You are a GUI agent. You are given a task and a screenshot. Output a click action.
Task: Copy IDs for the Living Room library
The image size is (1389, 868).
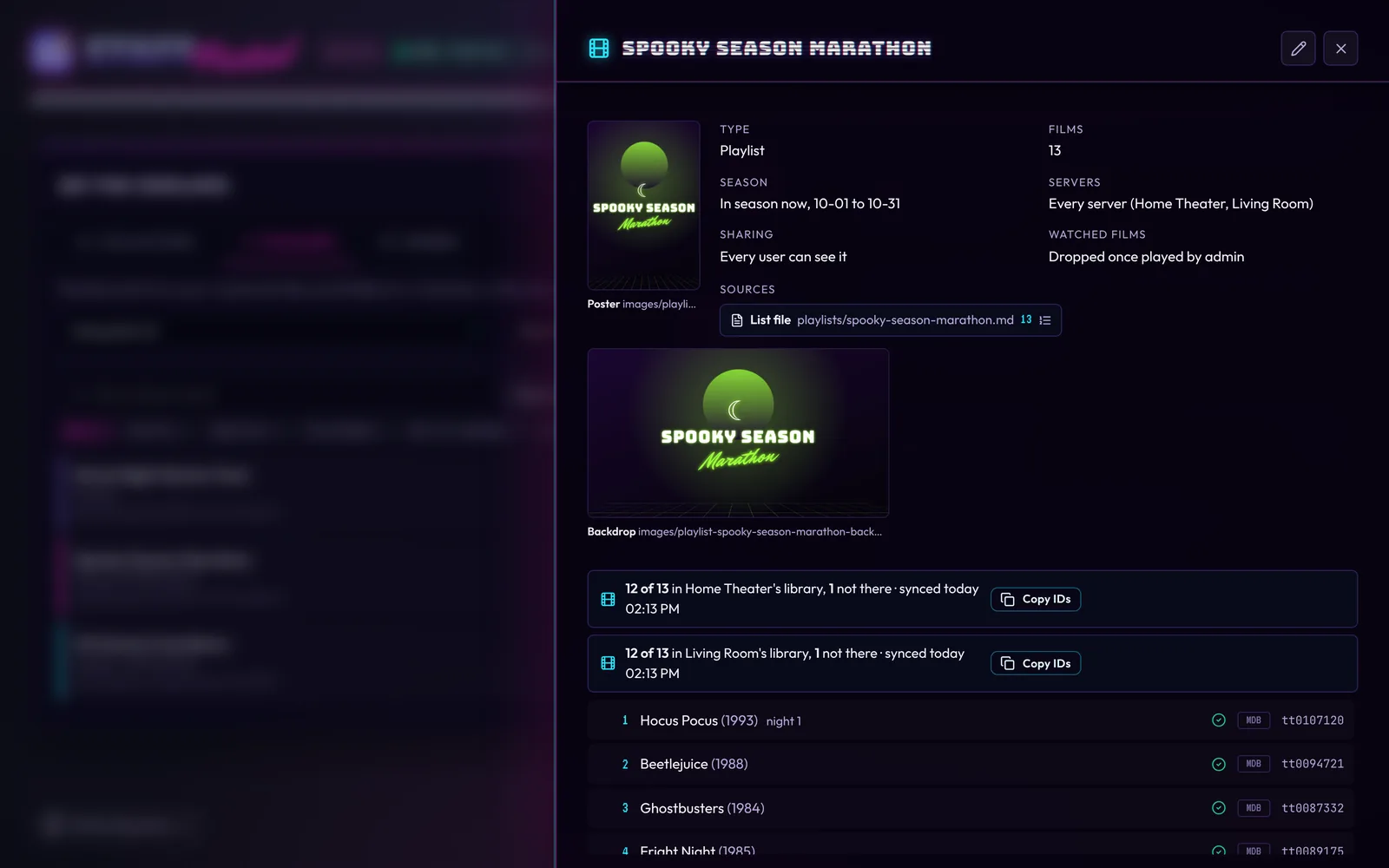(1035, 663)
